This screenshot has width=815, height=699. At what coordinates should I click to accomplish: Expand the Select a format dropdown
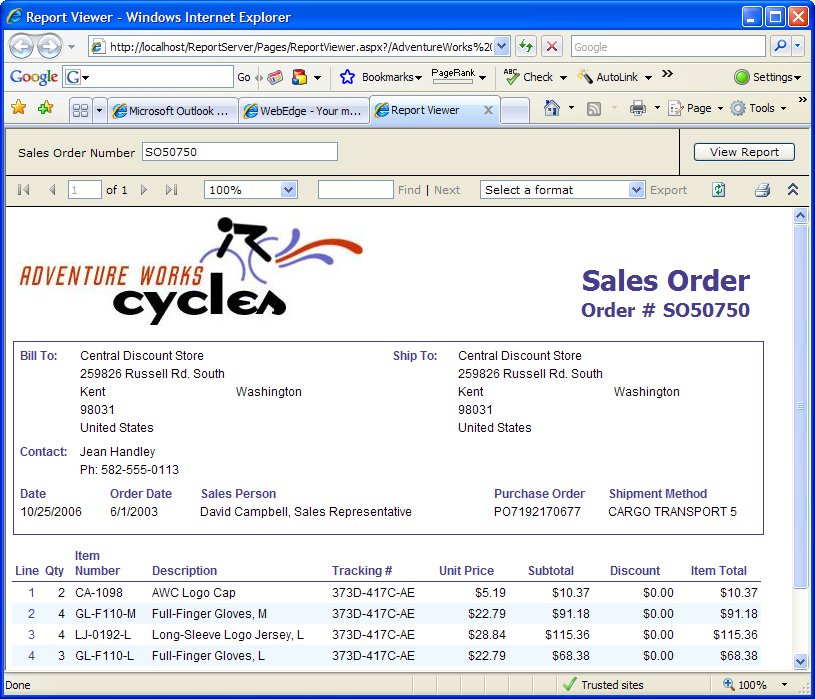coord(636,190)
